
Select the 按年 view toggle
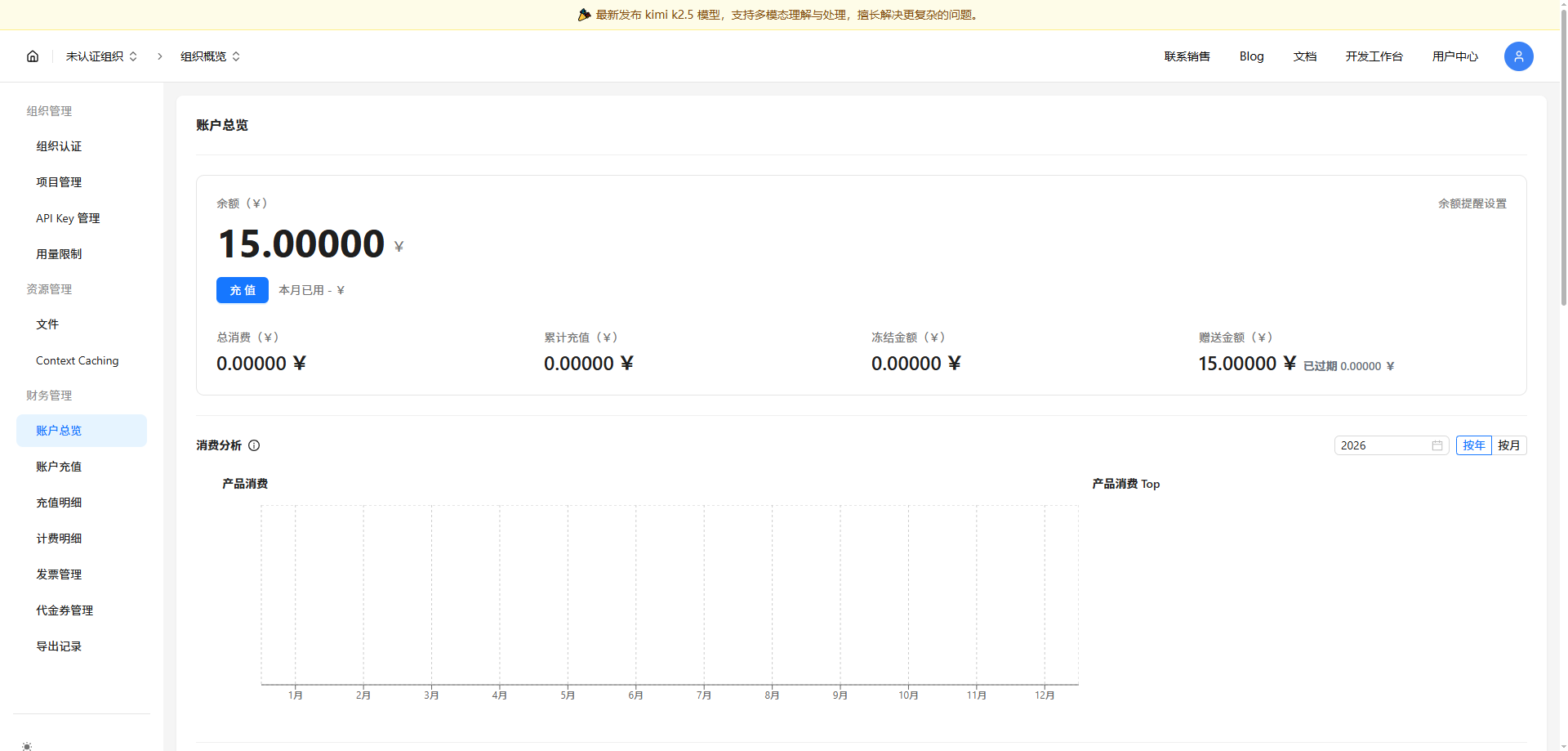point(1473,445)
